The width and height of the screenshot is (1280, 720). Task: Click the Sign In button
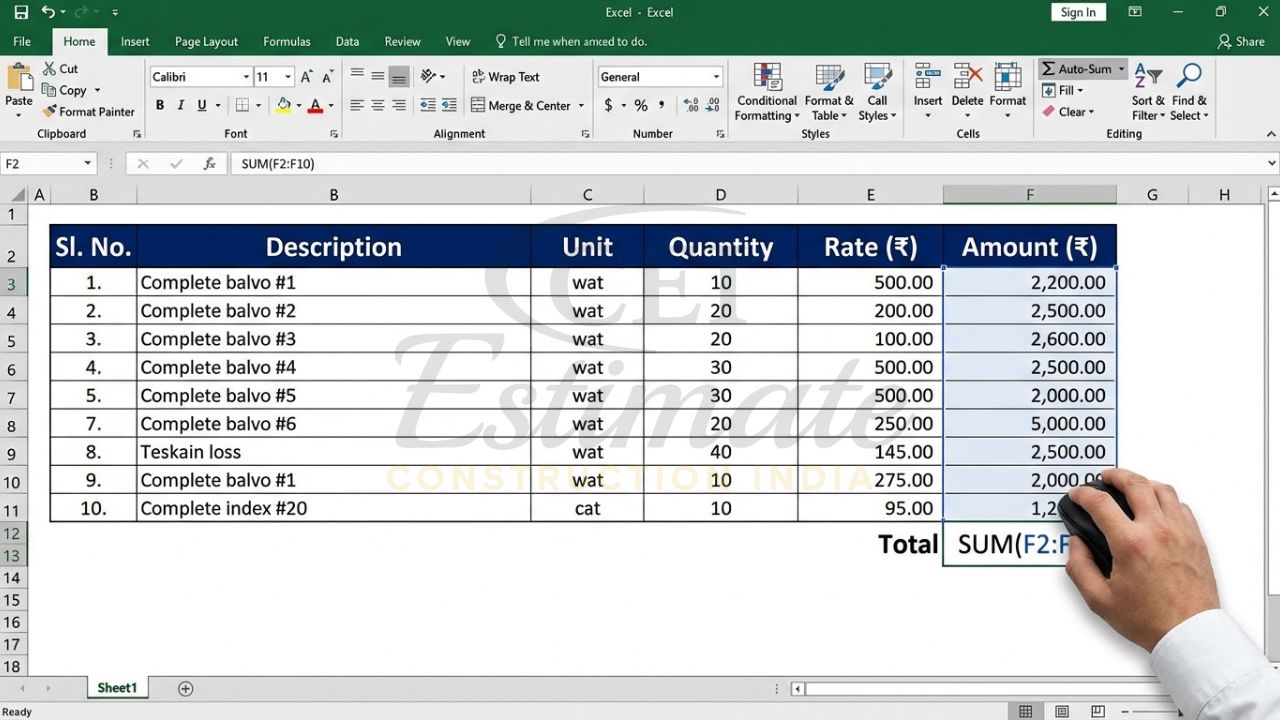tap(1077, 12)
